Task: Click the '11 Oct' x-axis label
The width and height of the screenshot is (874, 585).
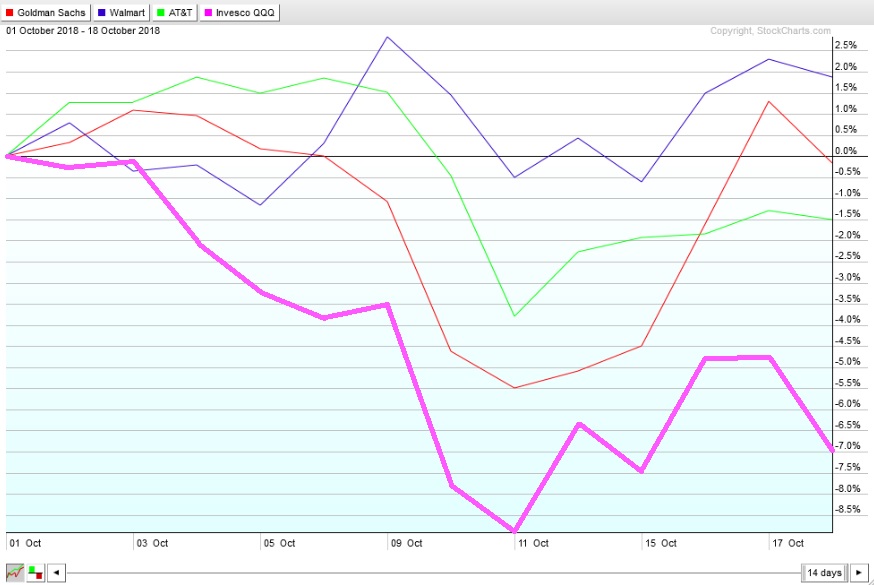Action: tap(533, 543)
